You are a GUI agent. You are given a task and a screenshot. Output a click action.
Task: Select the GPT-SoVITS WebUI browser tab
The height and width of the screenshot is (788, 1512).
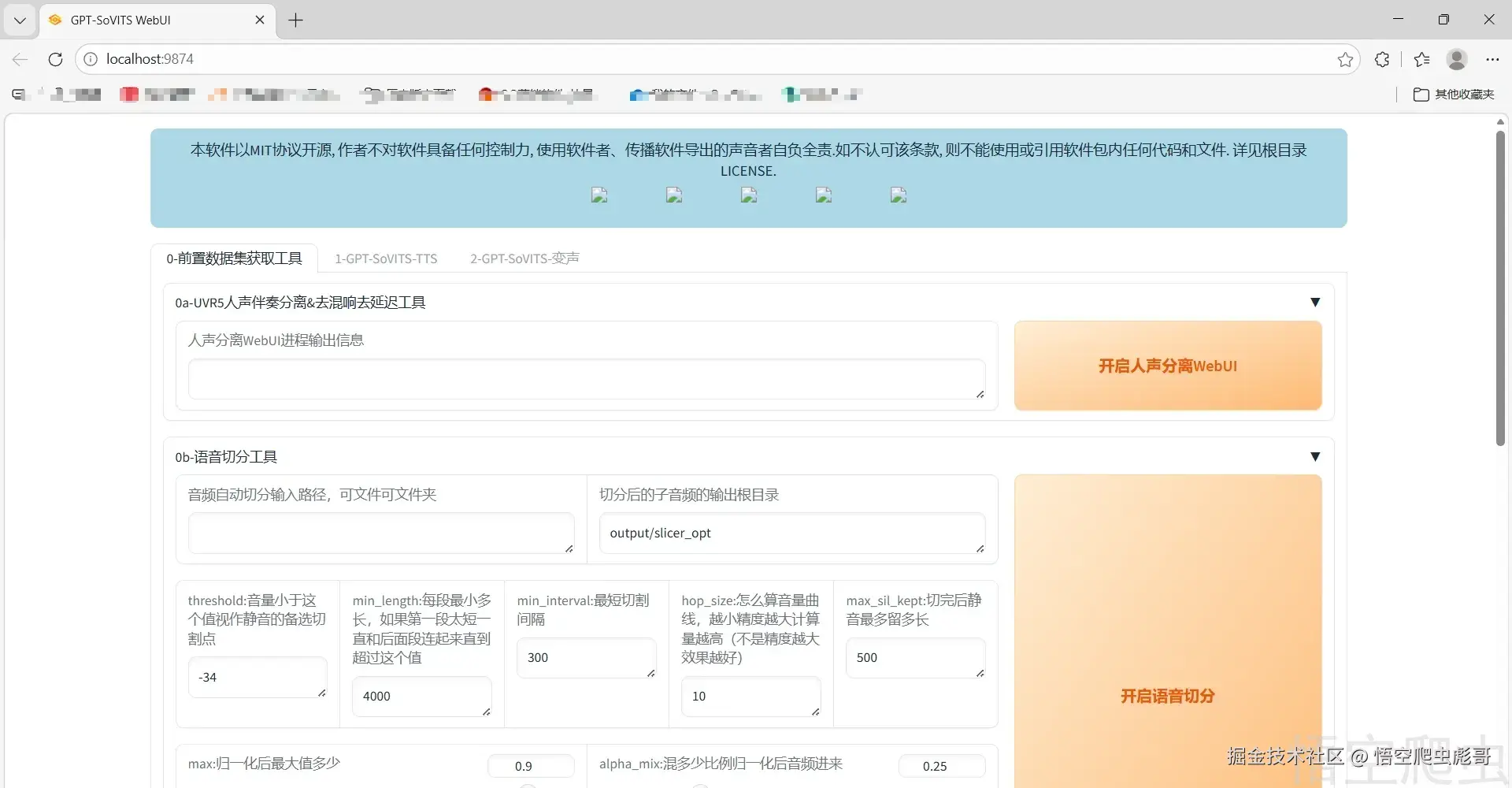click(x=157, y=20)
